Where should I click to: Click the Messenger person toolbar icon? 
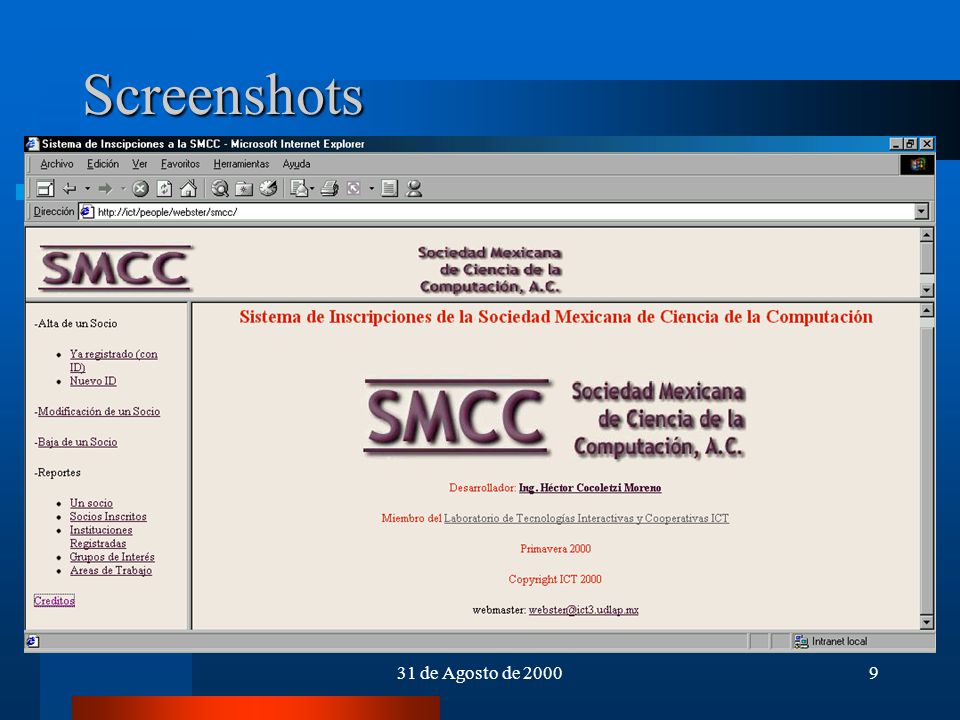[x=414, y=188]
